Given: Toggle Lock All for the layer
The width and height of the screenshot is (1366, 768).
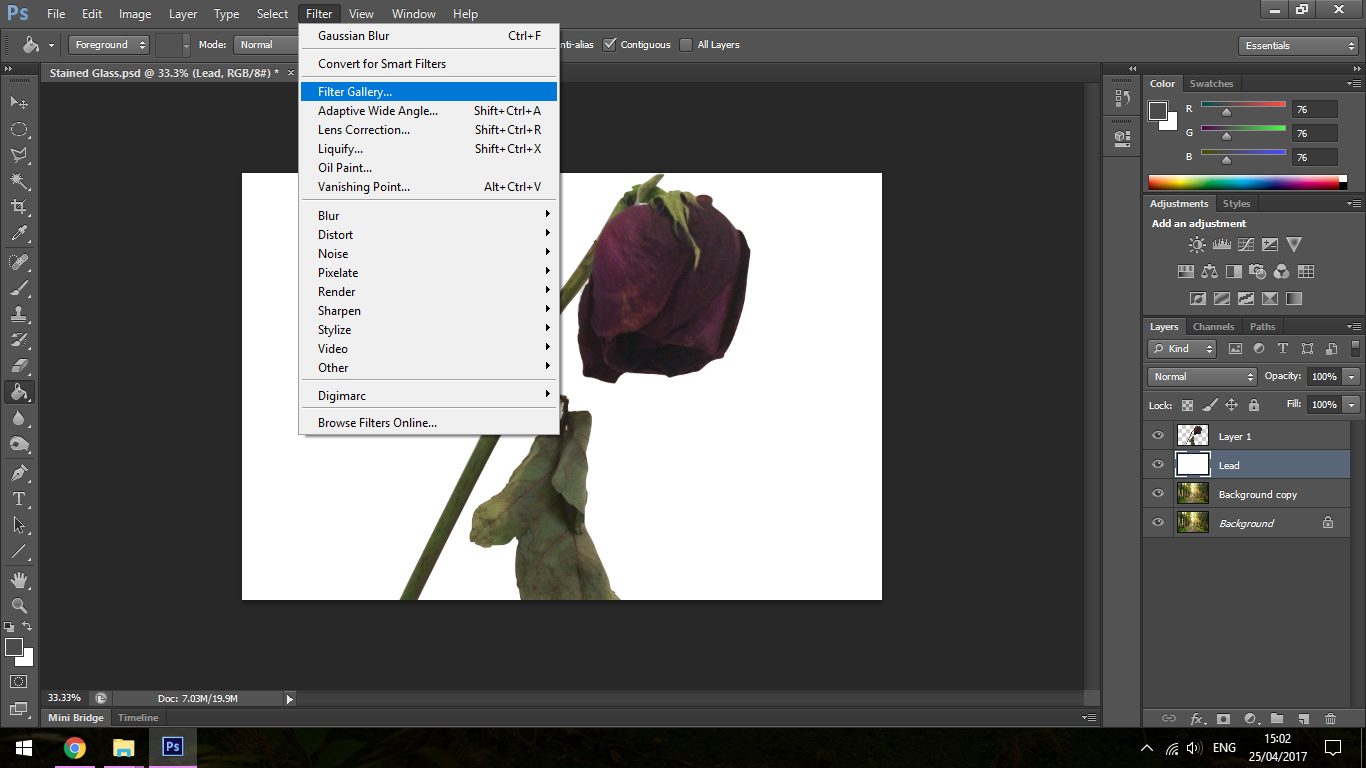Looking at the screenshot, I should coord(1253,405).
